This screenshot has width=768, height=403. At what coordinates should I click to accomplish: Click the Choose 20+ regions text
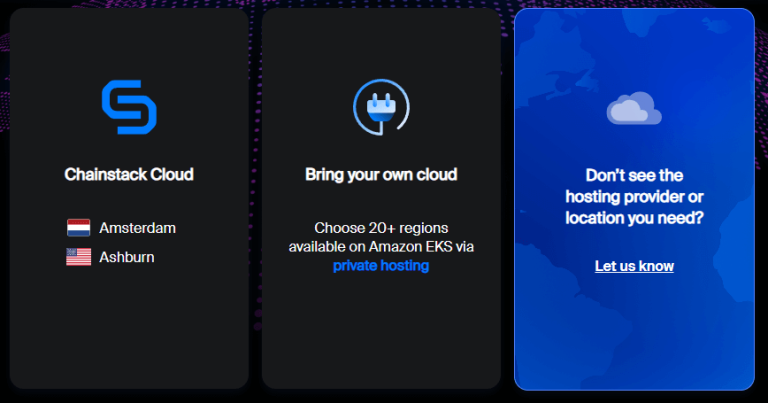381,228
